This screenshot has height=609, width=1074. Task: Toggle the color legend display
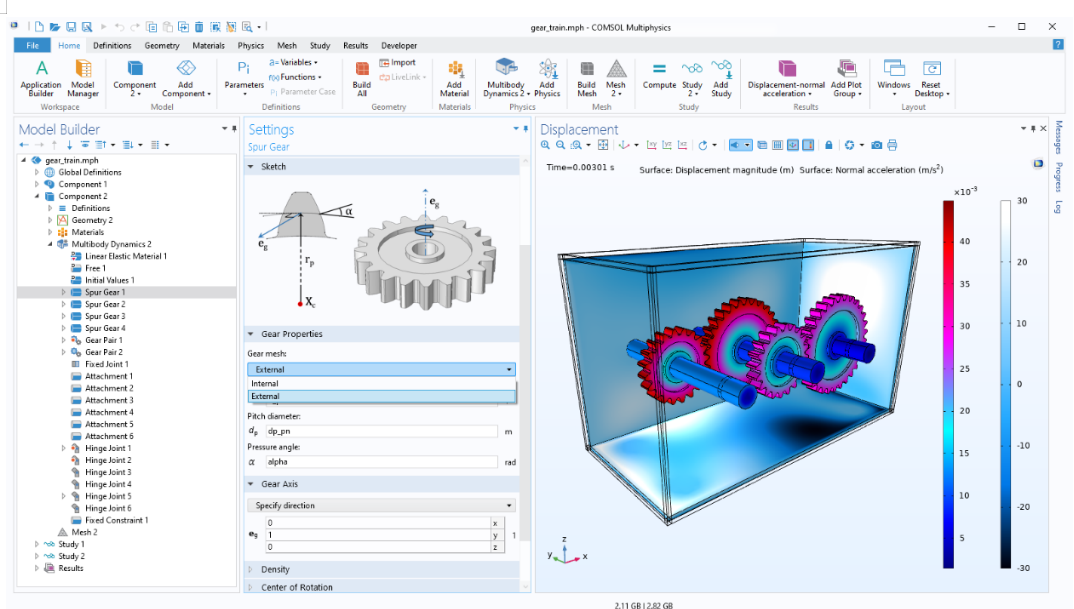(x=808, y=145)
